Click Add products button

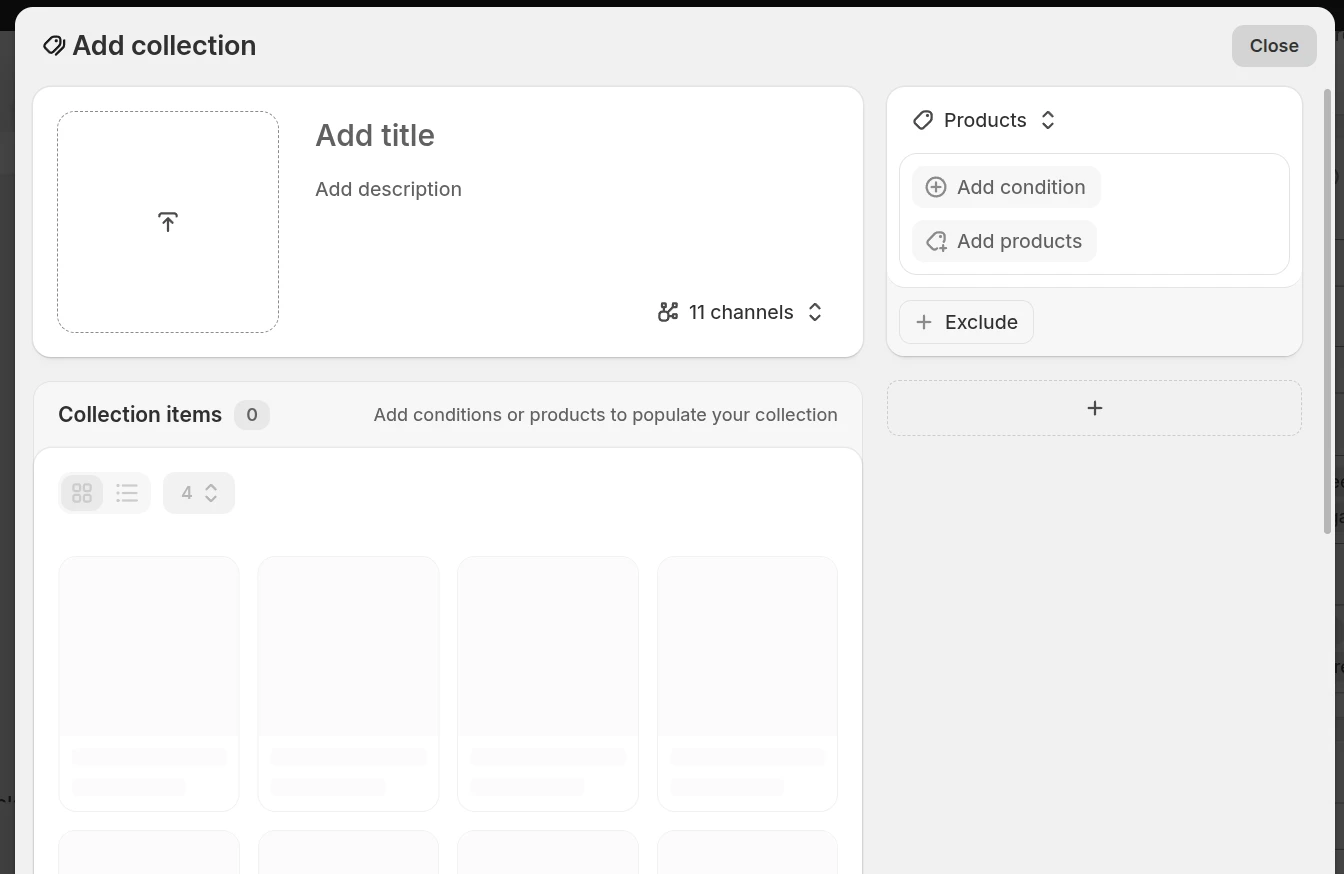(x=1005, y=241)
